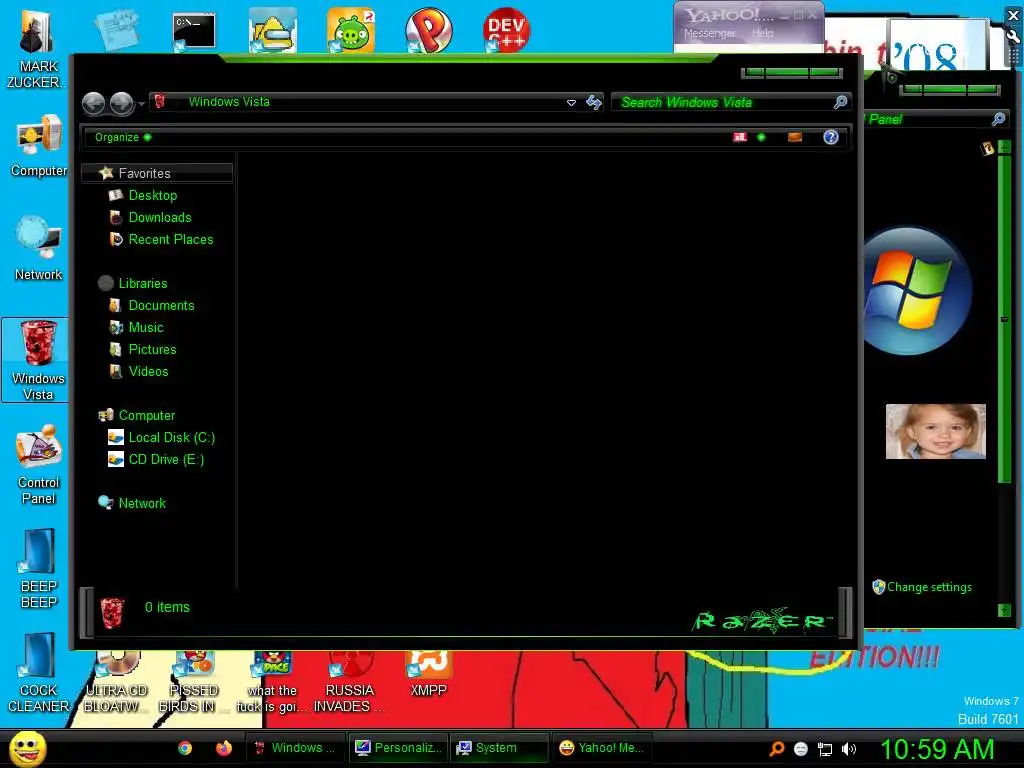
Task: Switch to Yahoo! Me... taskbar window
Action: click(x=602, y=748)
